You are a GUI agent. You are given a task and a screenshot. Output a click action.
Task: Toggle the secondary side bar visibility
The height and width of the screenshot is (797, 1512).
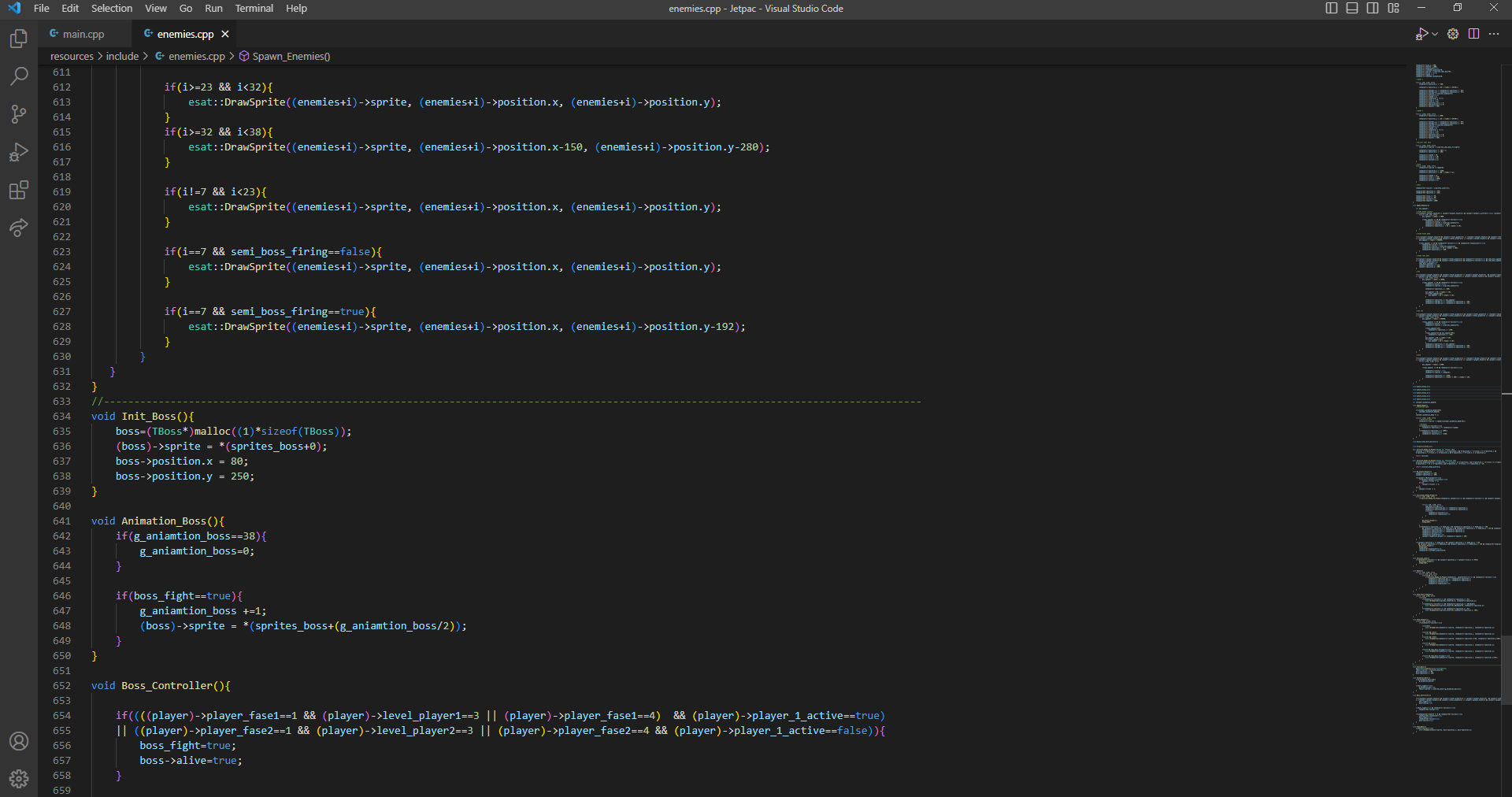tap(1373, 8)
